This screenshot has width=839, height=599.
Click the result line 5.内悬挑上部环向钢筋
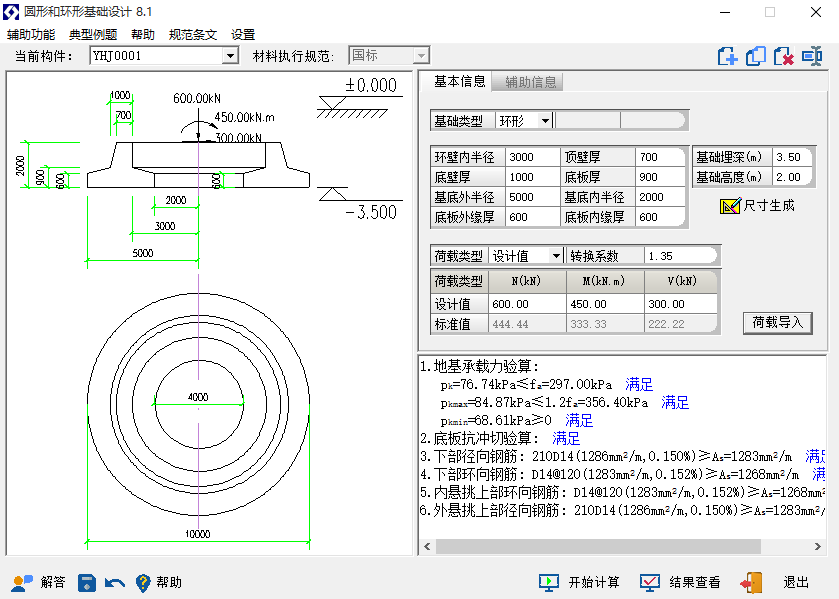coord(622,492)
